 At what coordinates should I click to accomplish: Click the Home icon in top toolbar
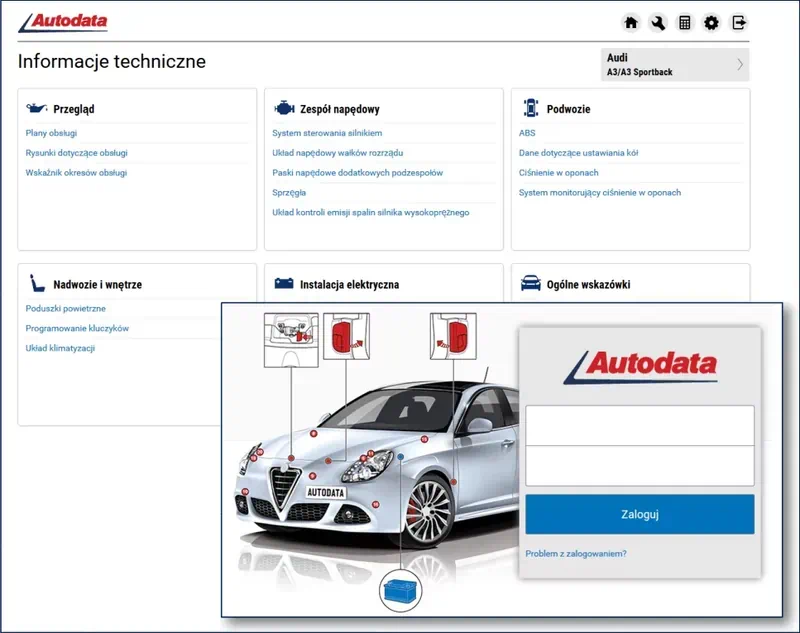coord(631,23)
